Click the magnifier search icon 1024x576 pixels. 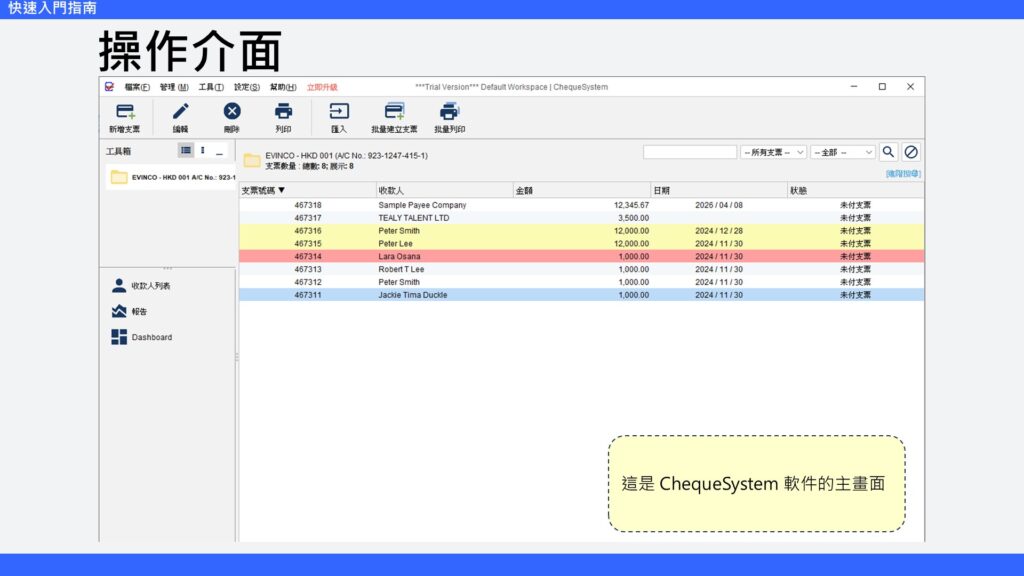(x=888, y=152)
